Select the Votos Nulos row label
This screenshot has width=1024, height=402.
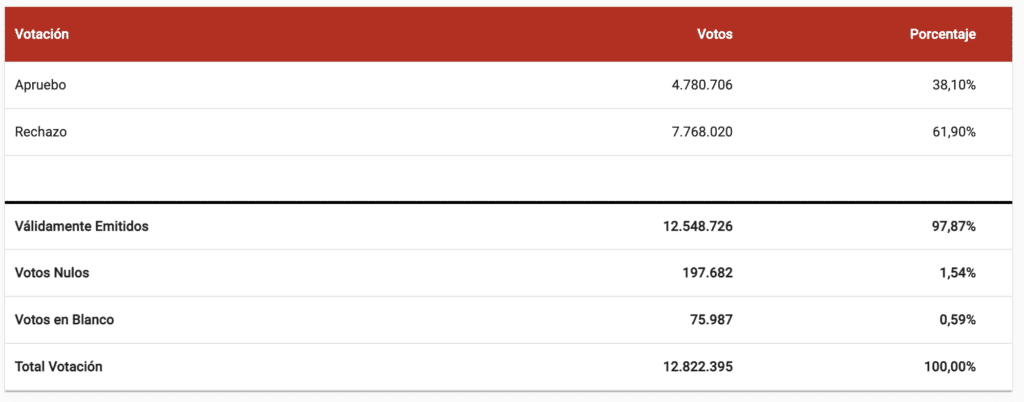click(x=52, y=273)
